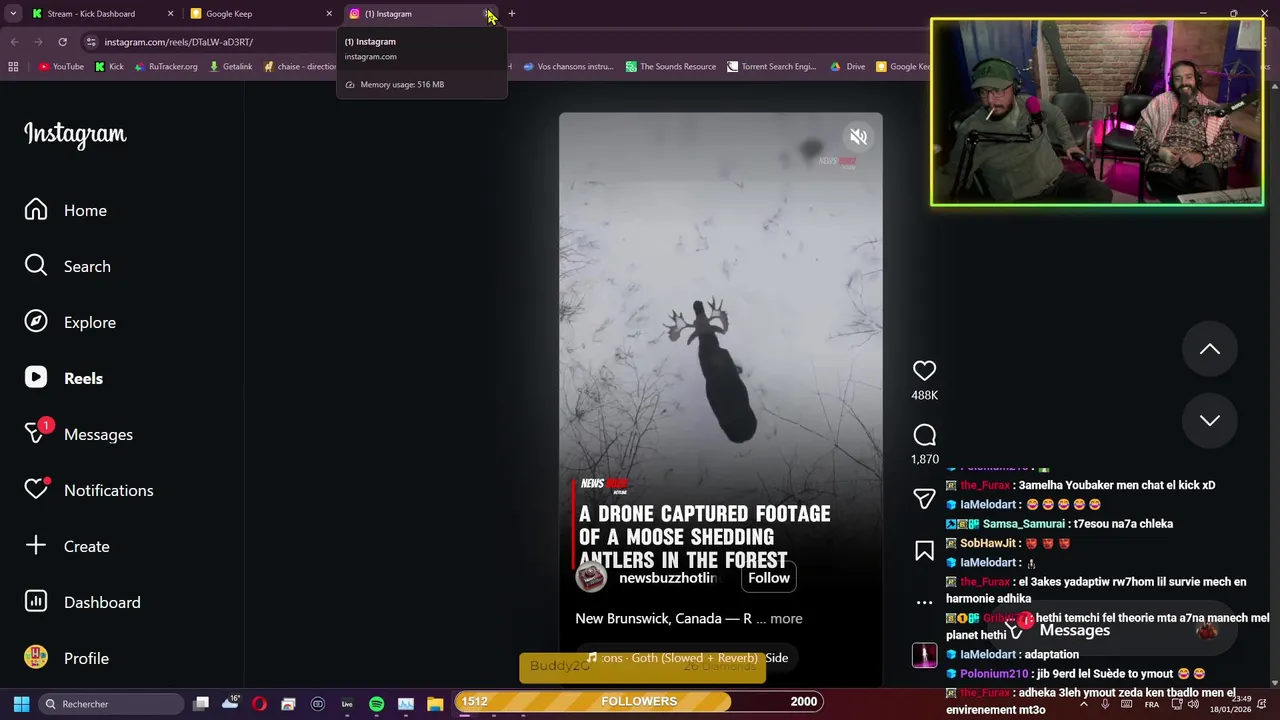Open the Torrent Search Engine bookmark
The height and width of the screenshot is (720, 1280).
pyautogui.click(x=772, y=67)
